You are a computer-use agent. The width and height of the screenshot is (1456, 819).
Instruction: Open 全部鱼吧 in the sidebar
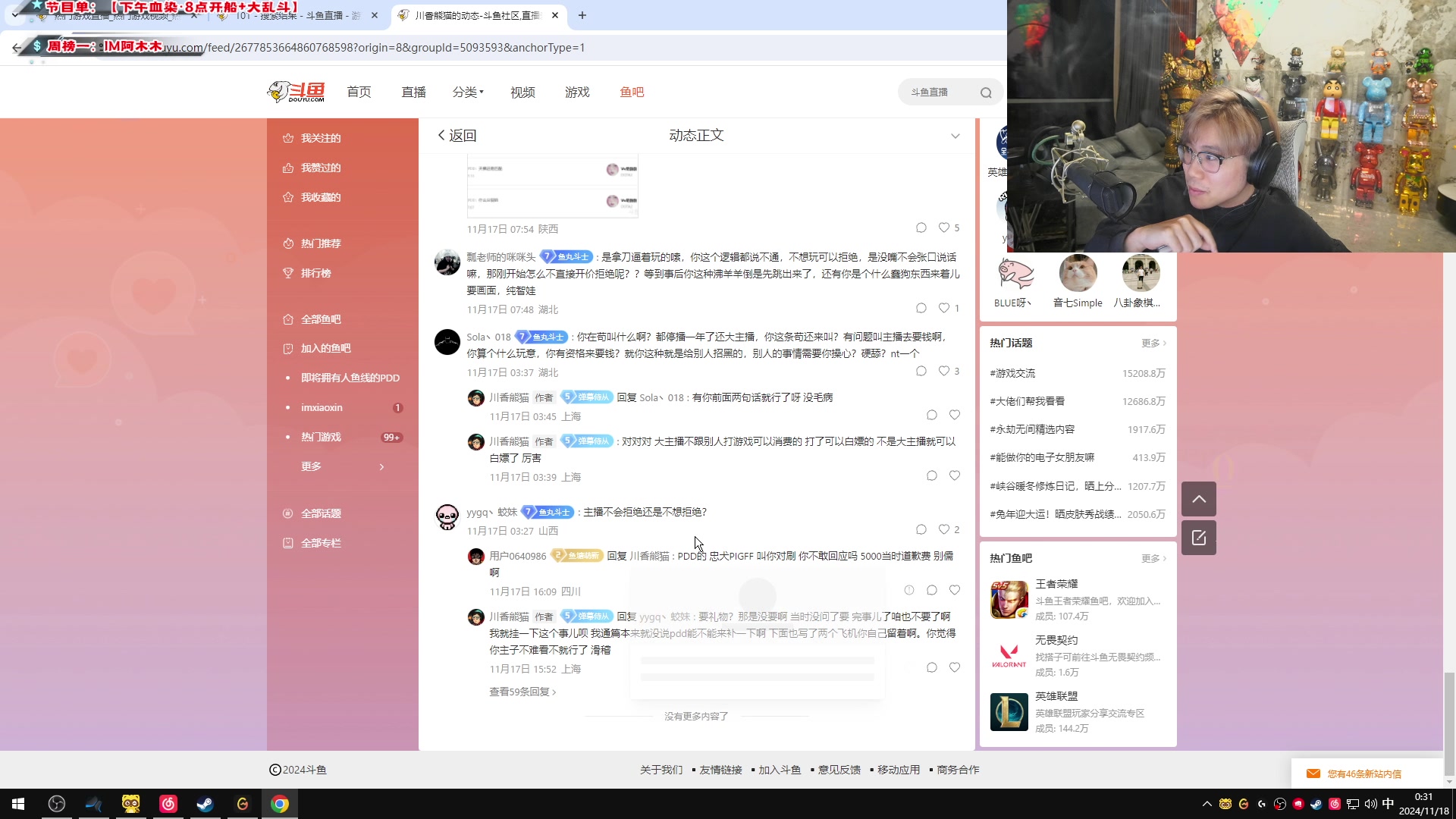[320, 319]
